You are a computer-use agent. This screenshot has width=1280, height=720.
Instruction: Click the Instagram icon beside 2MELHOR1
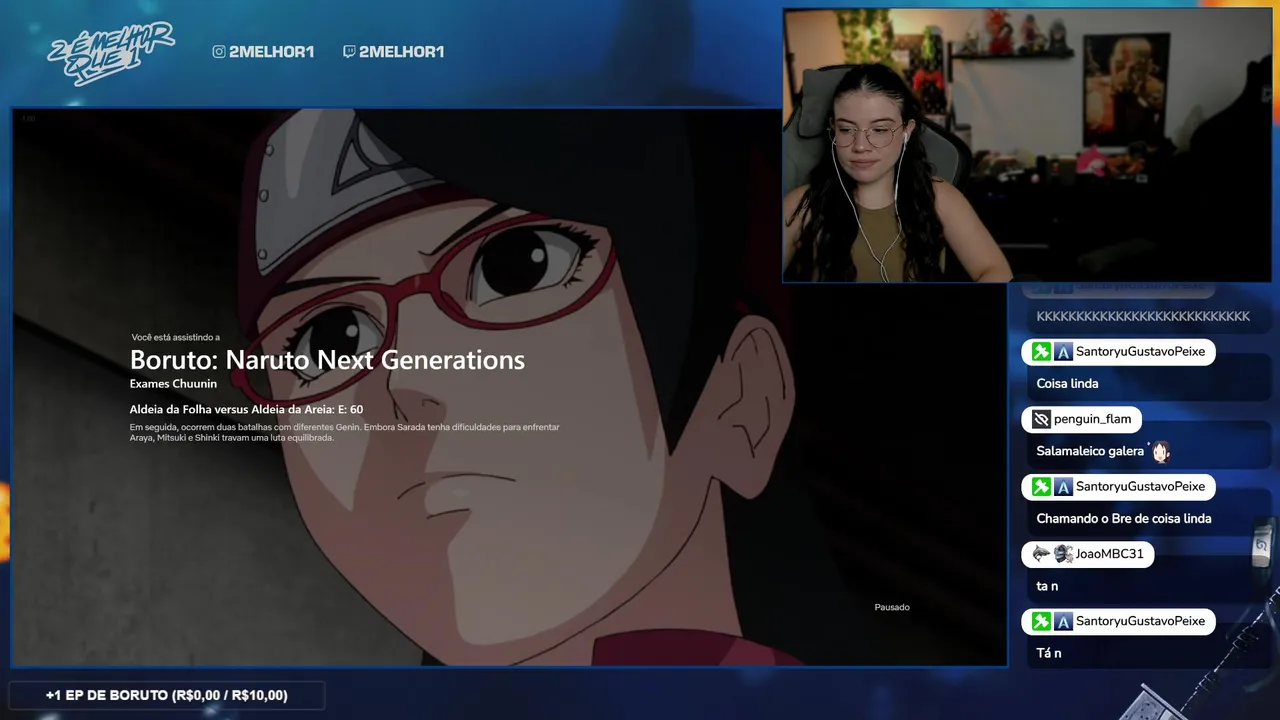219,52
